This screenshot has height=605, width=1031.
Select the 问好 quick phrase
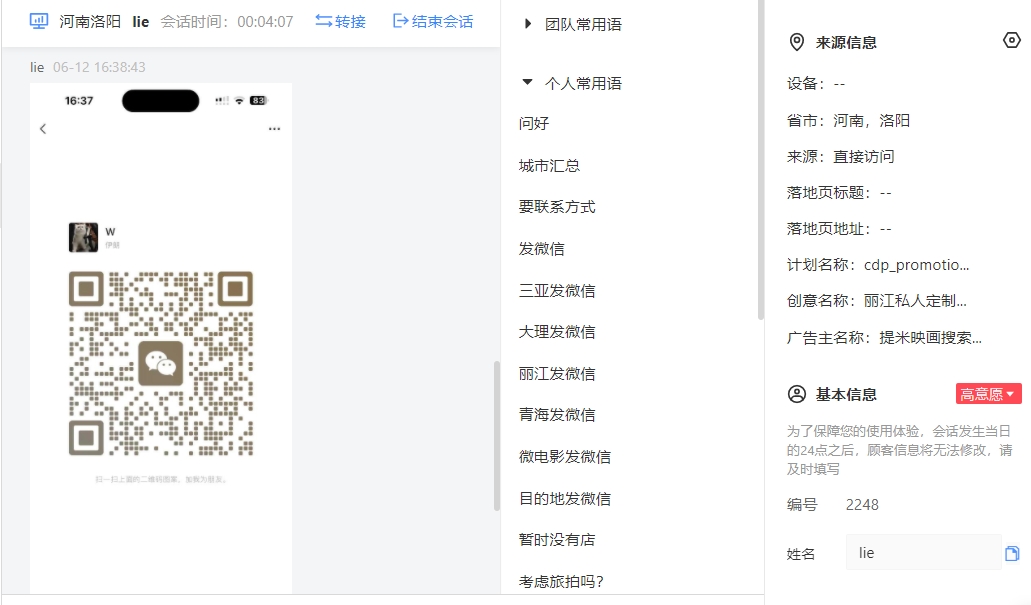(533, 124)
